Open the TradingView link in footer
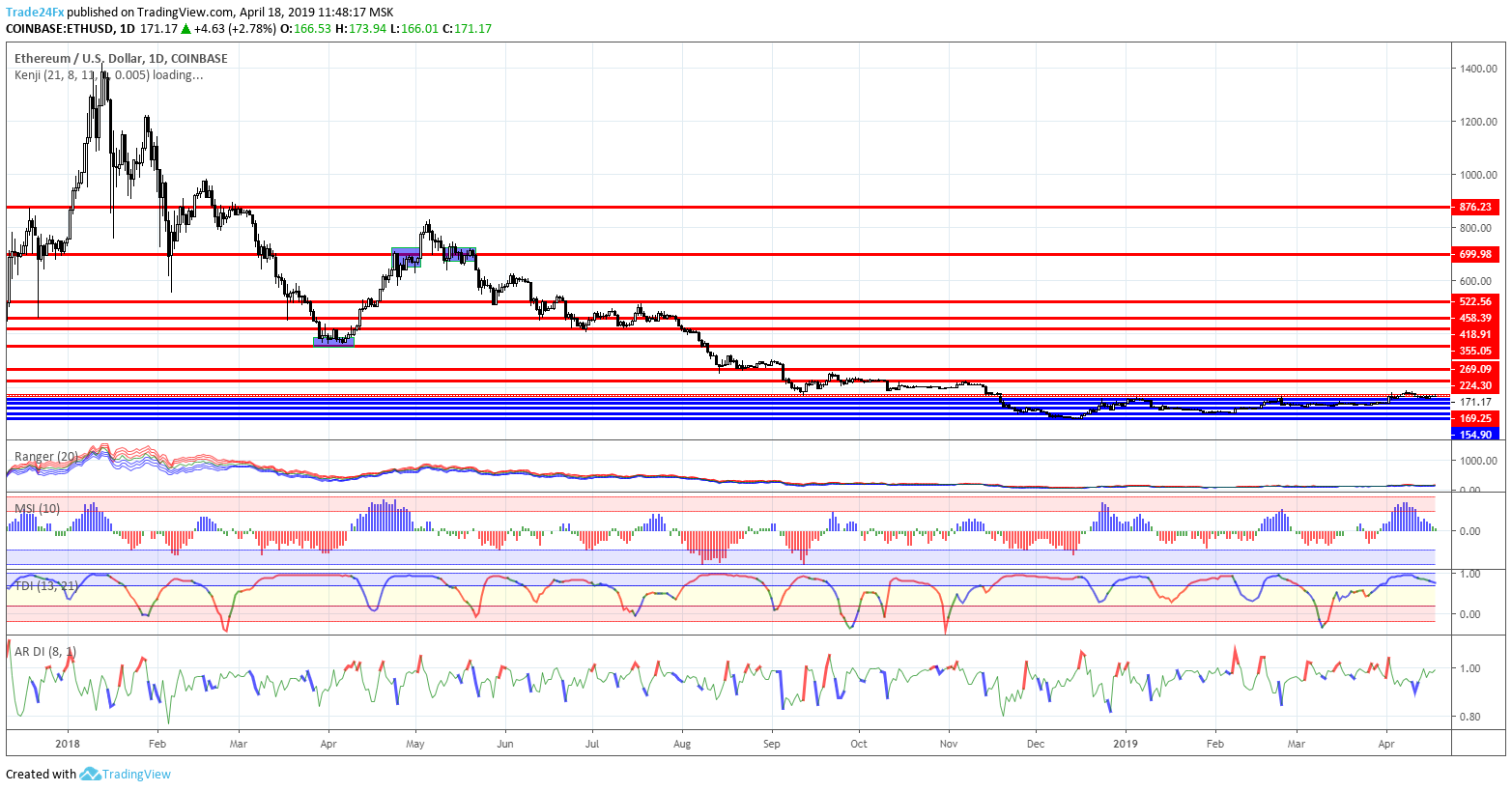Viewport: 1512px width, 791px height. [x=136, y=774]
